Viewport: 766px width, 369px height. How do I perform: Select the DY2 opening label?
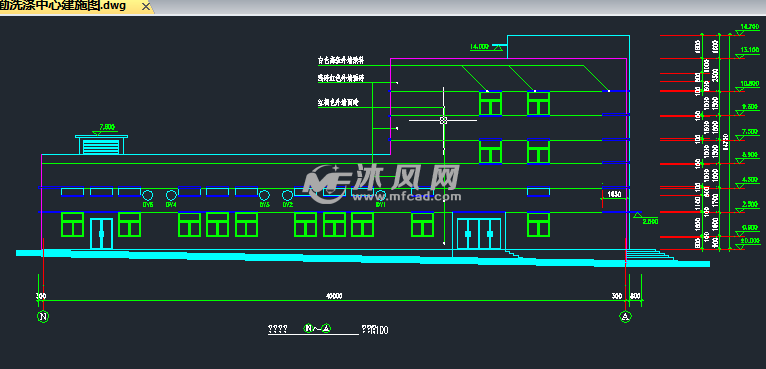(287, 205)
